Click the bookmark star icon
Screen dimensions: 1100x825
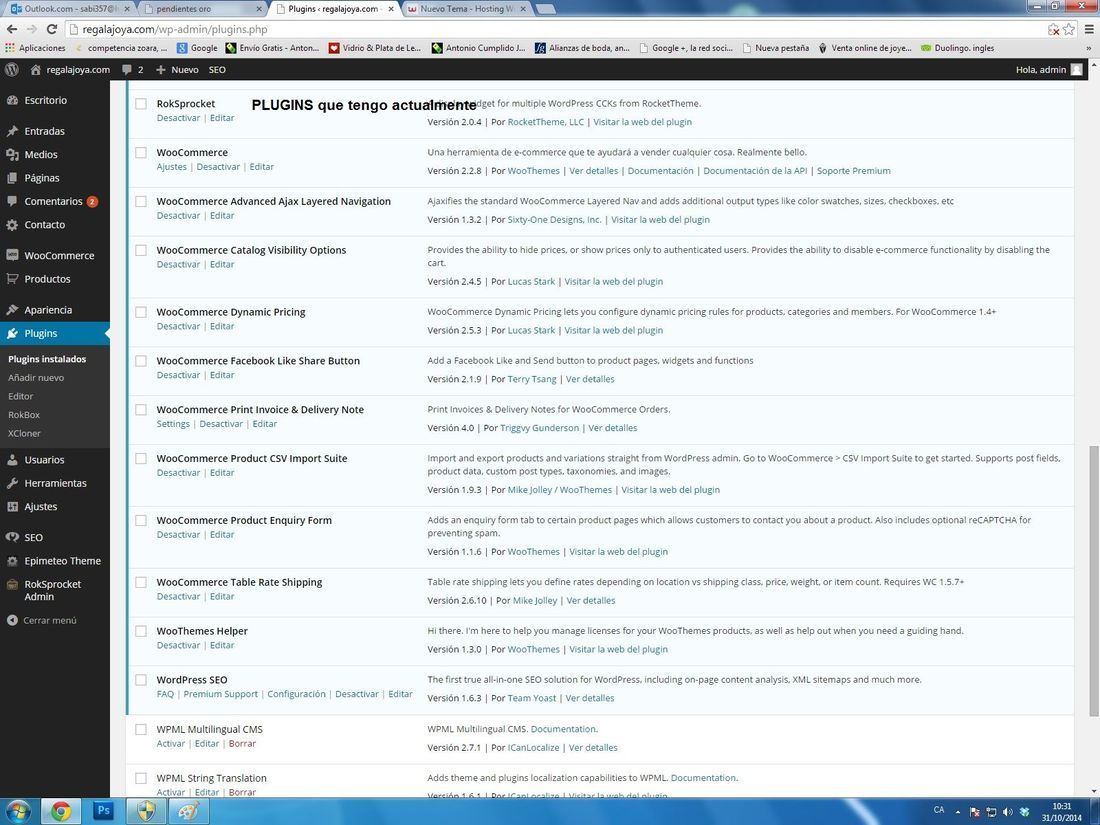(1068, 29)
